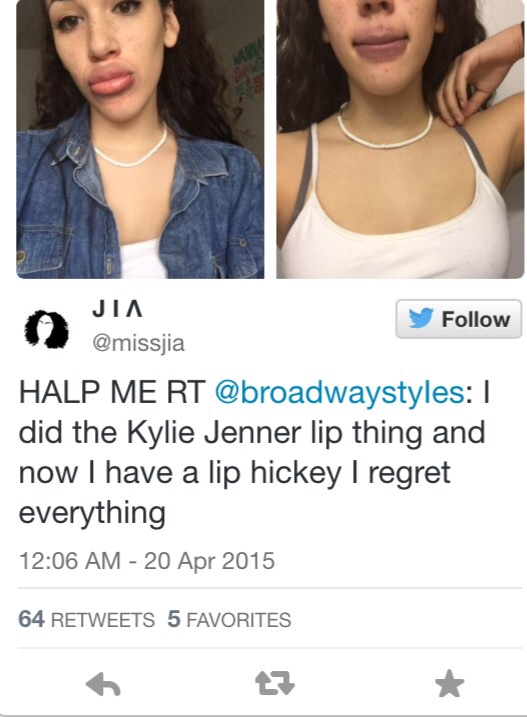Open the curly-hair silhouette profile avatar

[x=46, y=330]
